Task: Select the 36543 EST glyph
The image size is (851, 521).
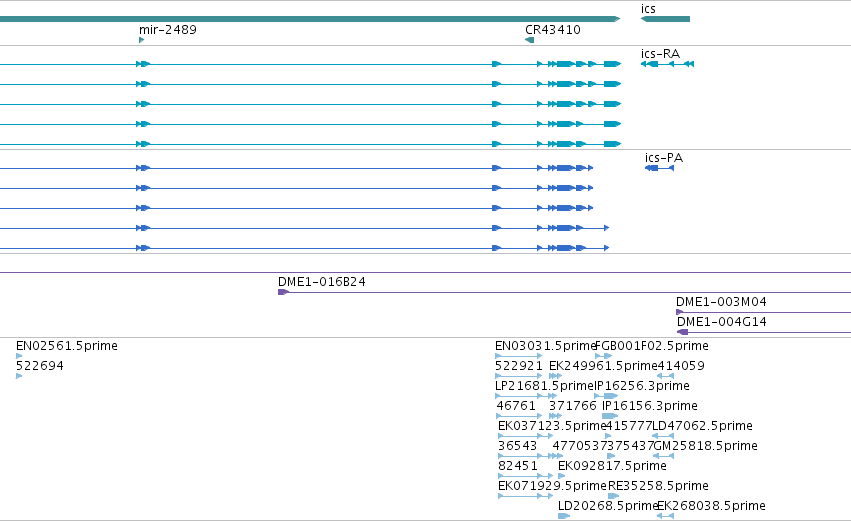Action: 530,456
